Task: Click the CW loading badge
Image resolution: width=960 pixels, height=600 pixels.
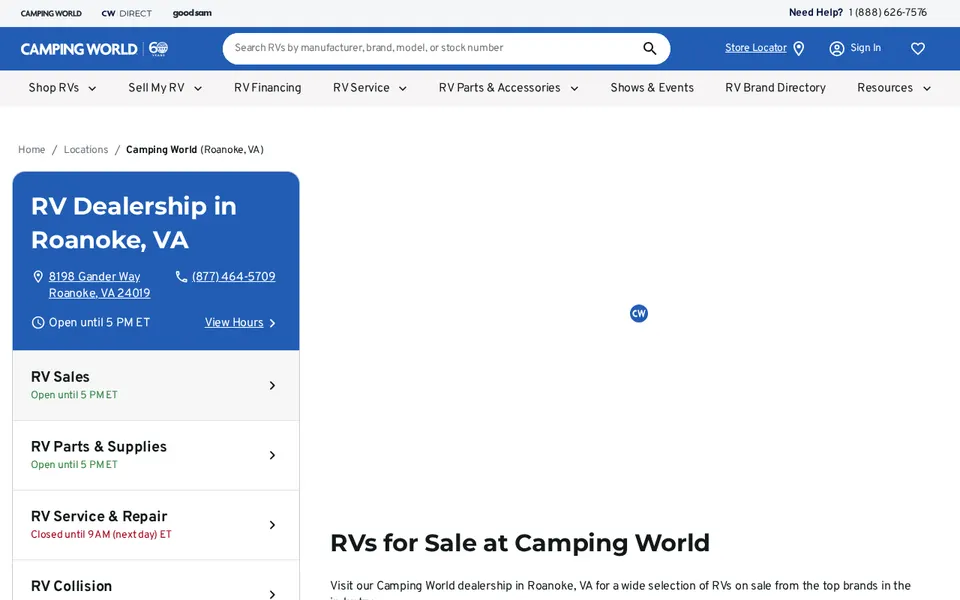Action: pyautogui.click(x=639, y=313)
